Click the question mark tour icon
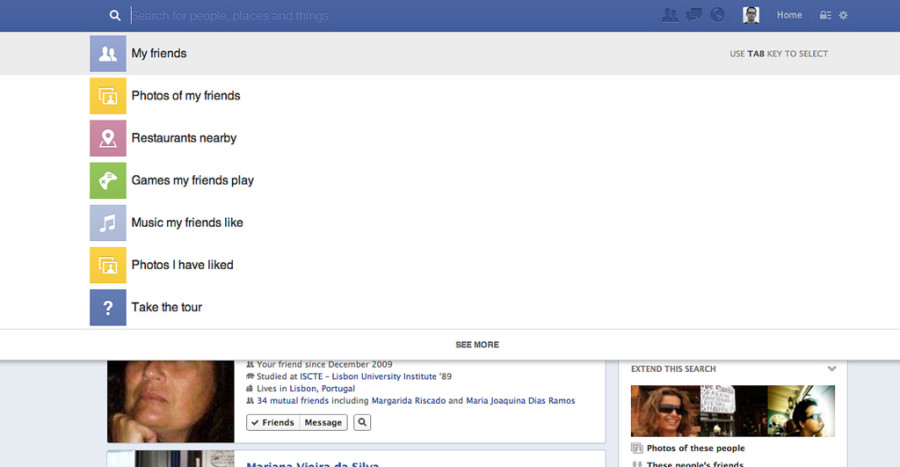900x467 pixels. [108, 307]
